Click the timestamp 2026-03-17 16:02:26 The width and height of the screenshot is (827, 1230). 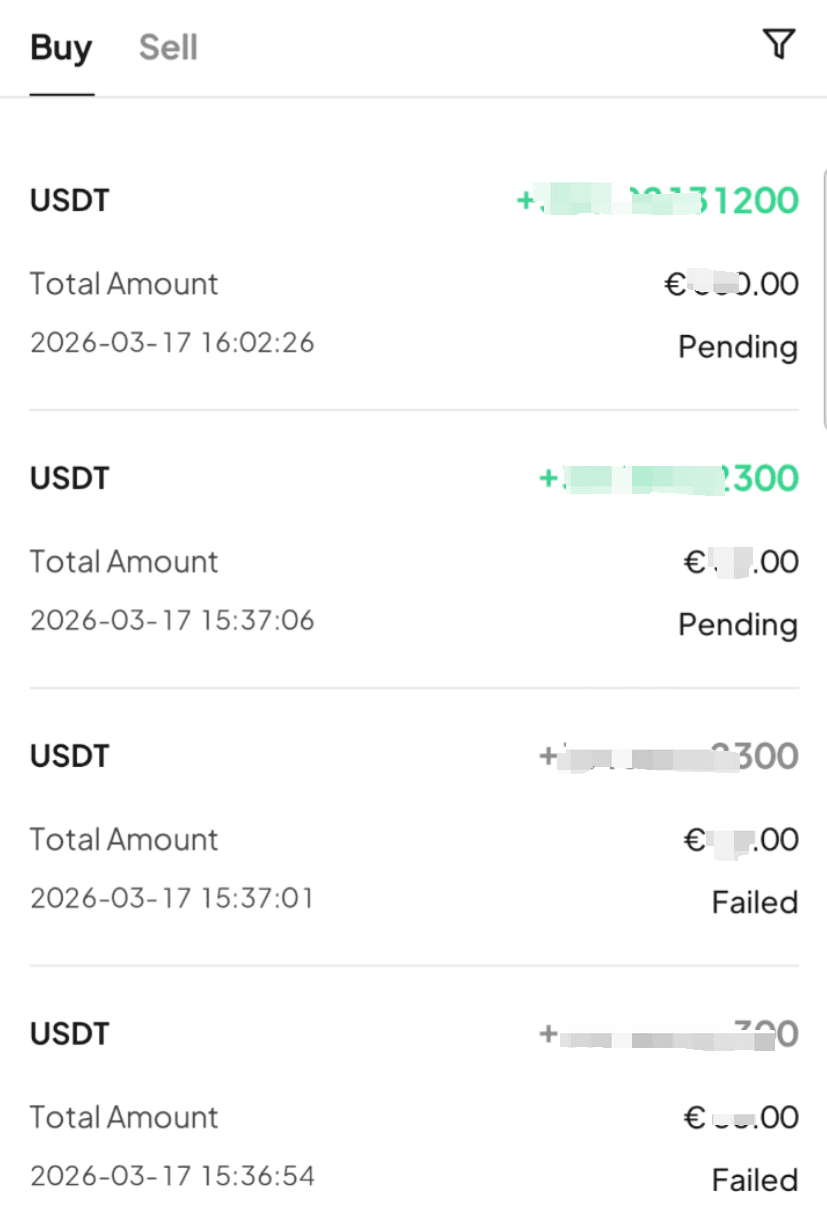point(172,343)
